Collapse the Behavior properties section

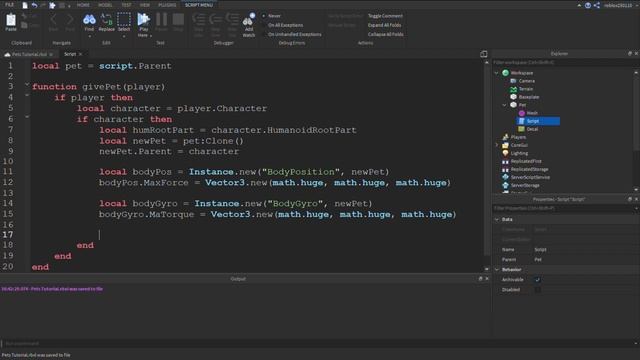coord(497,270)
